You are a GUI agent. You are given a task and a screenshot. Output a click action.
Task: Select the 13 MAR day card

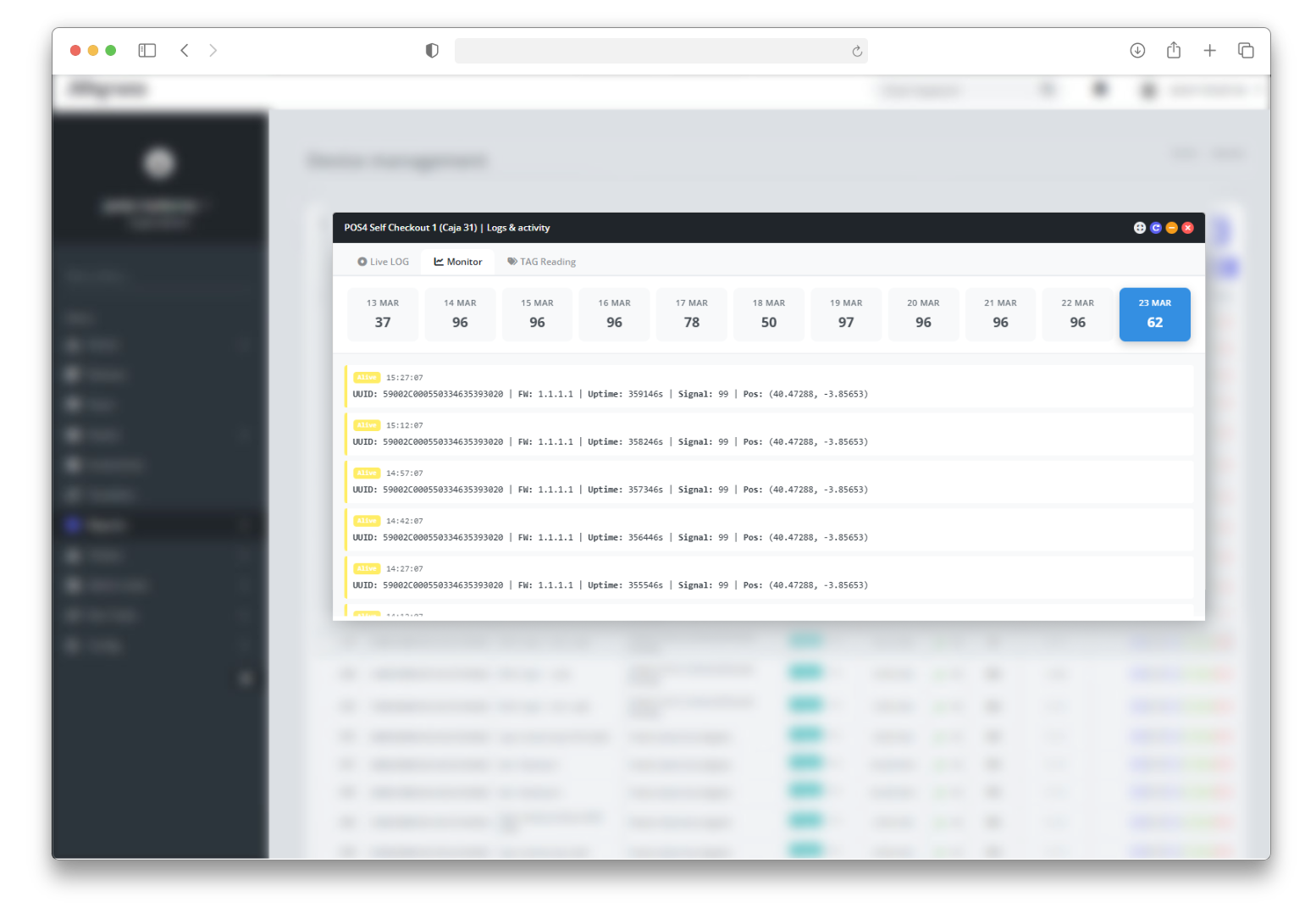[383, 314]
